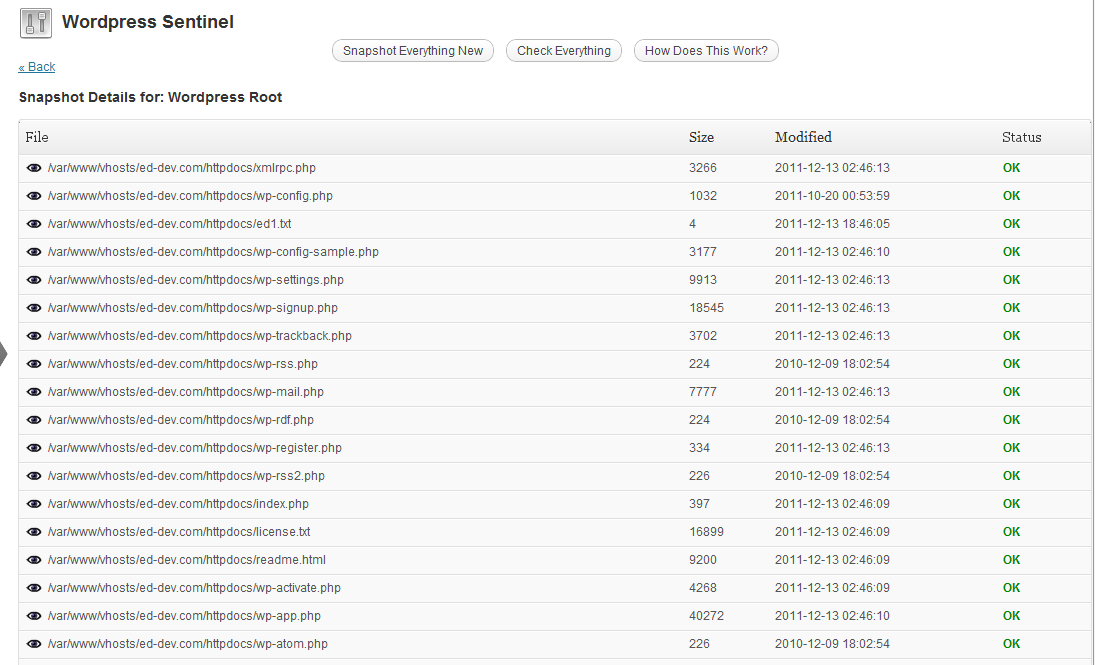The width and height of the screenshot is (1095, 665).
Task: Select the wp-settings.php file path
Action: point(196,279)
